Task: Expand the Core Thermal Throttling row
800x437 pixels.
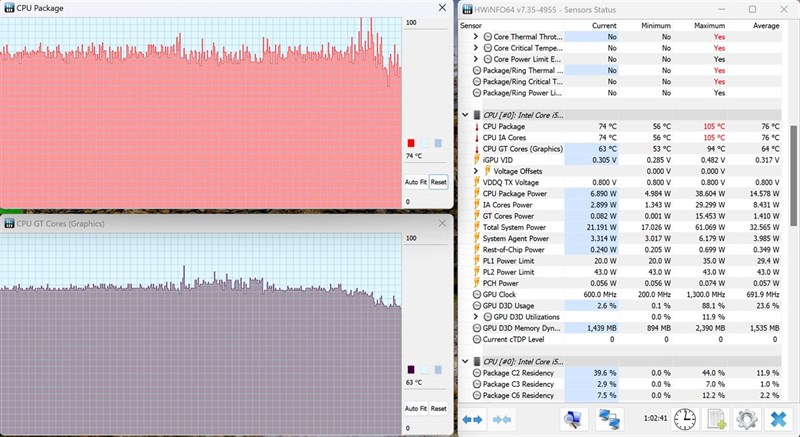Action: click(476, 37)
